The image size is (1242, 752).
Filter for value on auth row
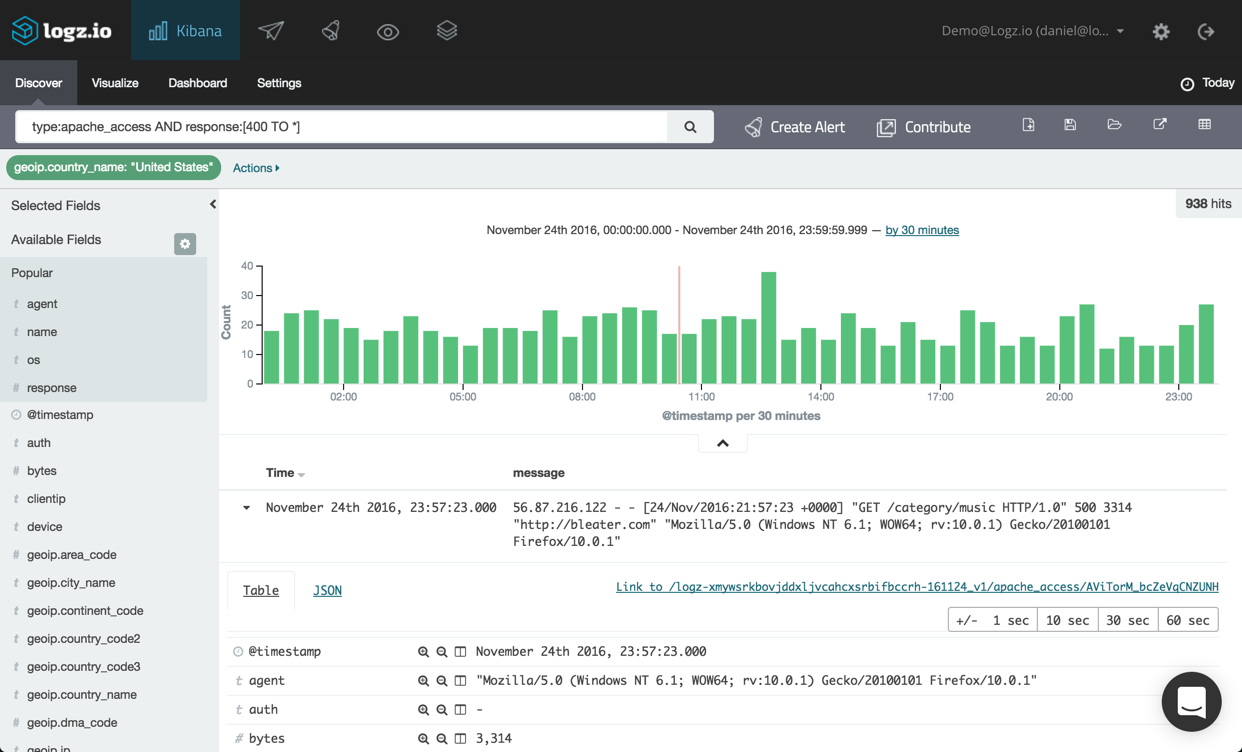pos(423,710)
